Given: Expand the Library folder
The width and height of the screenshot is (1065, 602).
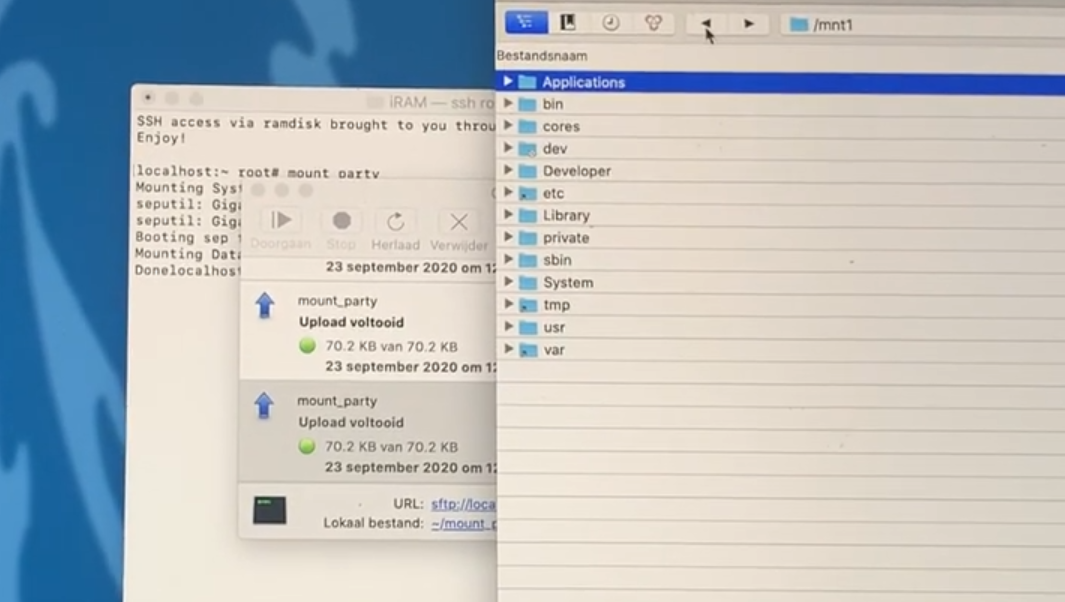Looking at the screenshot, I should 511,215.
